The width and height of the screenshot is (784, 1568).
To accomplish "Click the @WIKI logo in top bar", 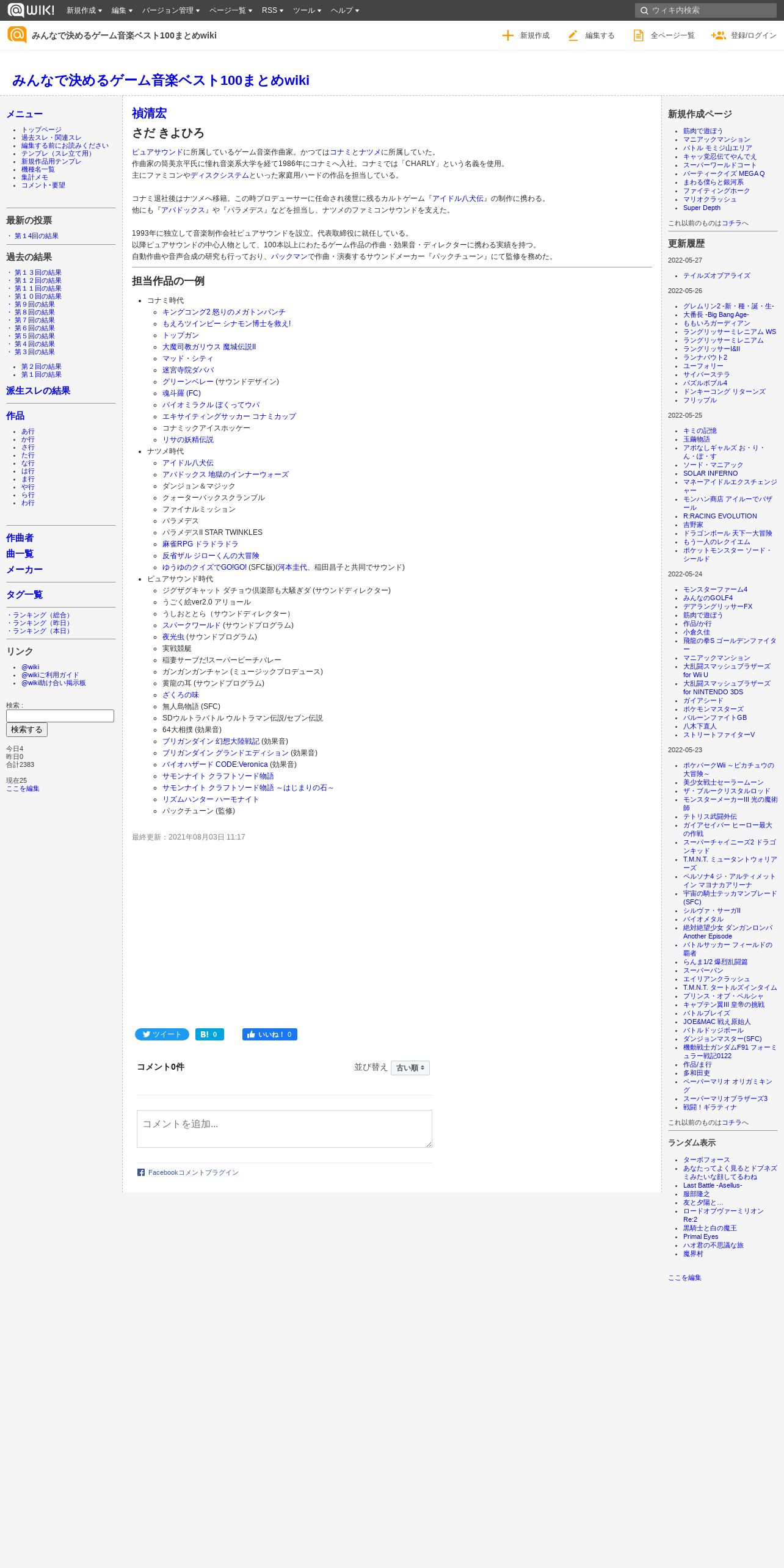I will [31, 10].
